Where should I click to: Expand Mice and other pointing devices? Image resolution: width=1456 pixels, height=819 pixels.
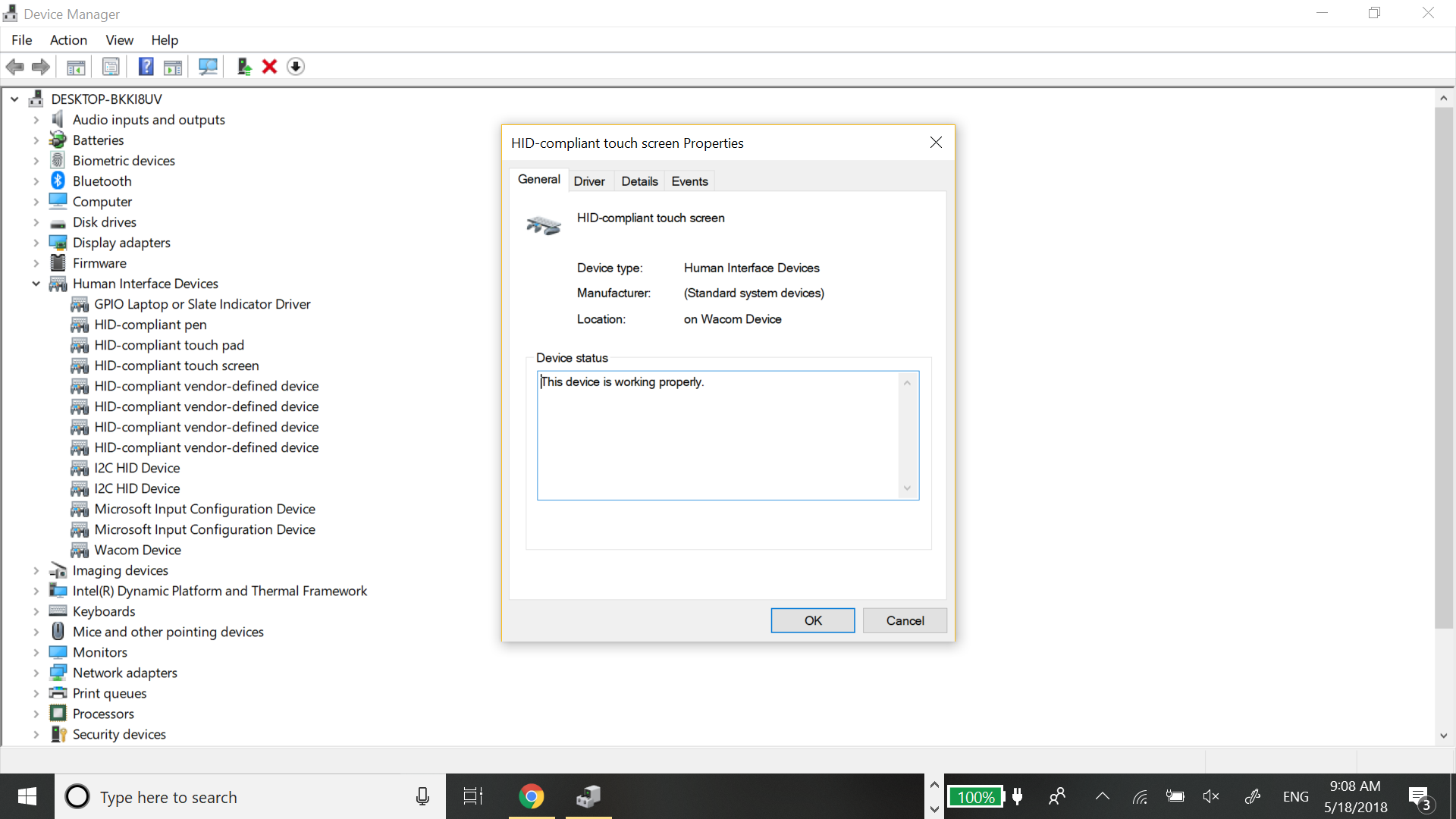tap(36, 632)
